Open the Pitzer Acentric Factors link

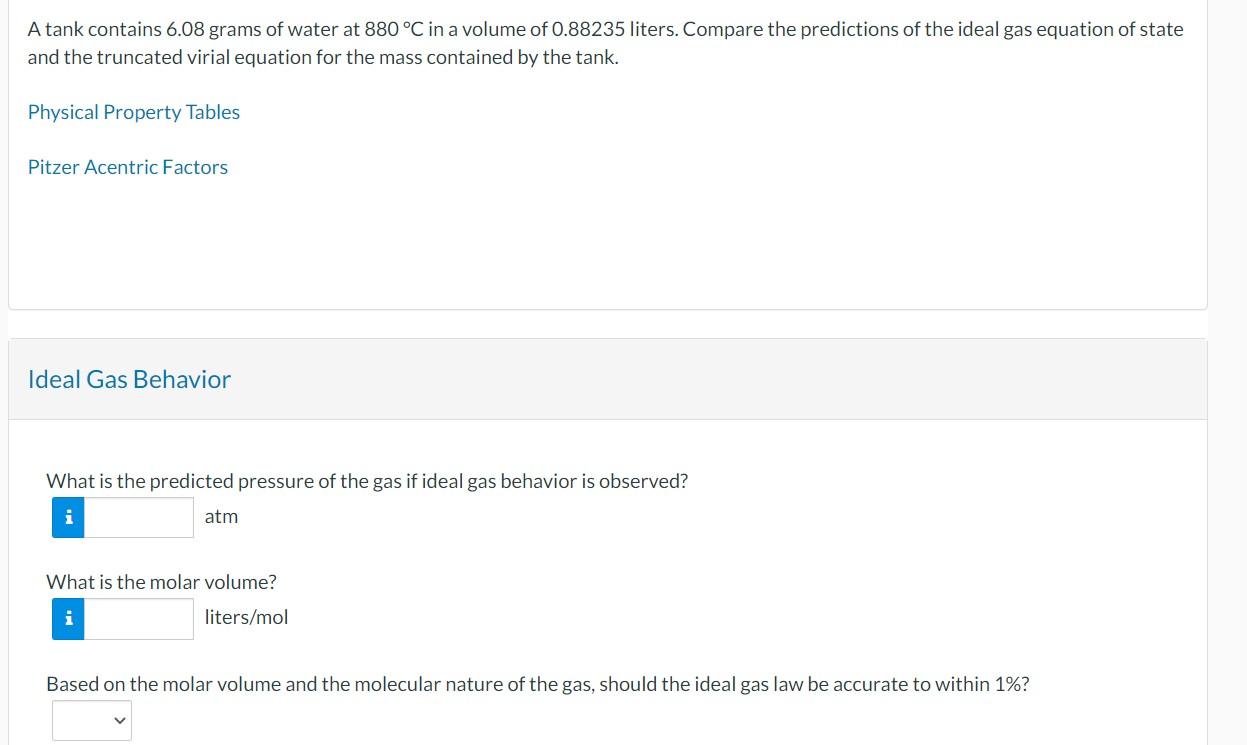pyautogui.click(x=128, y=167)
